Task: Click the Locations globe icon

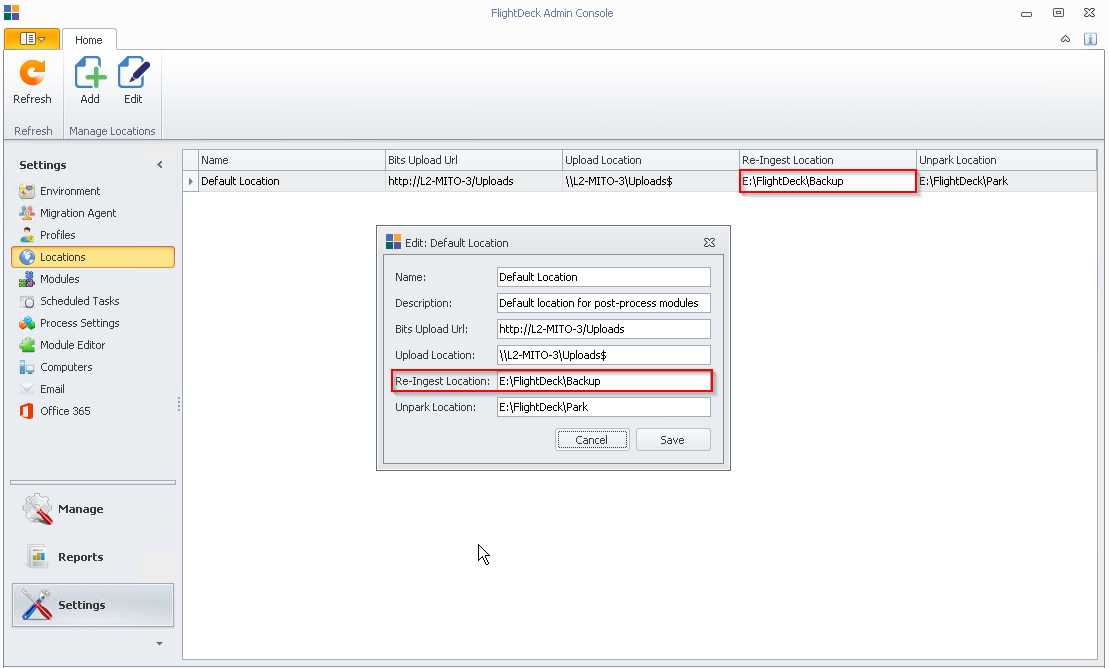Action: coord(27,257)
